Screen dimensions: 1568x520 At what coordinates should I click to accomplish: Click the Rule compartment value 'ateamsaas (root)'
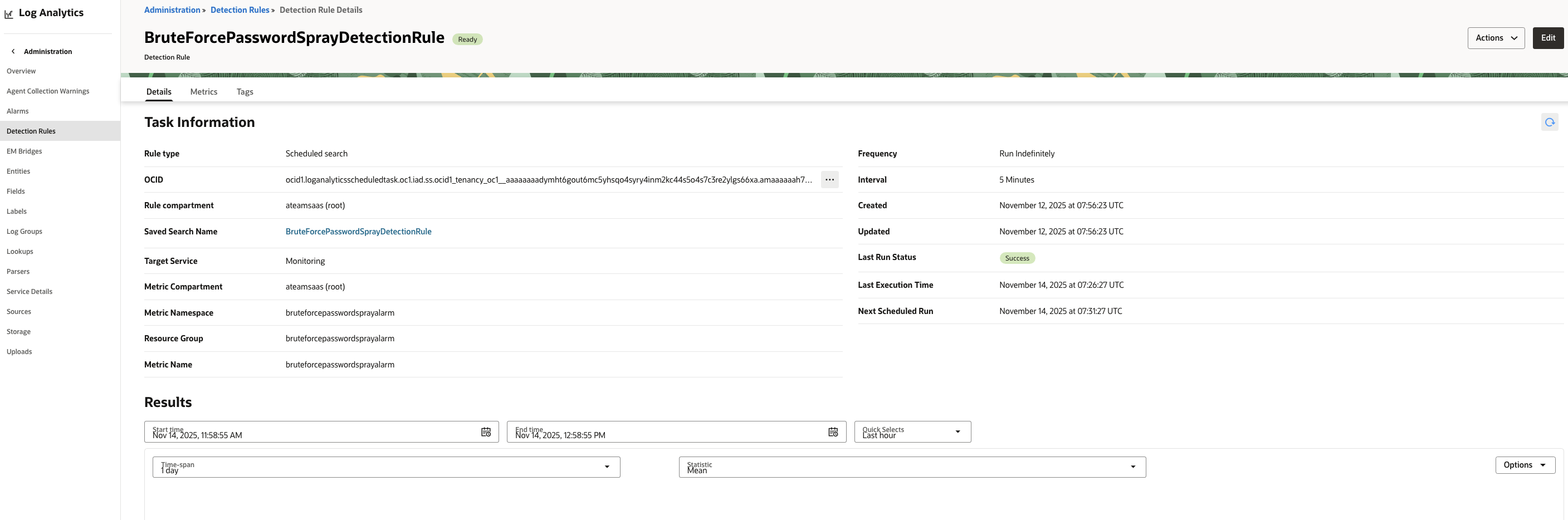[x=315, y=205]
